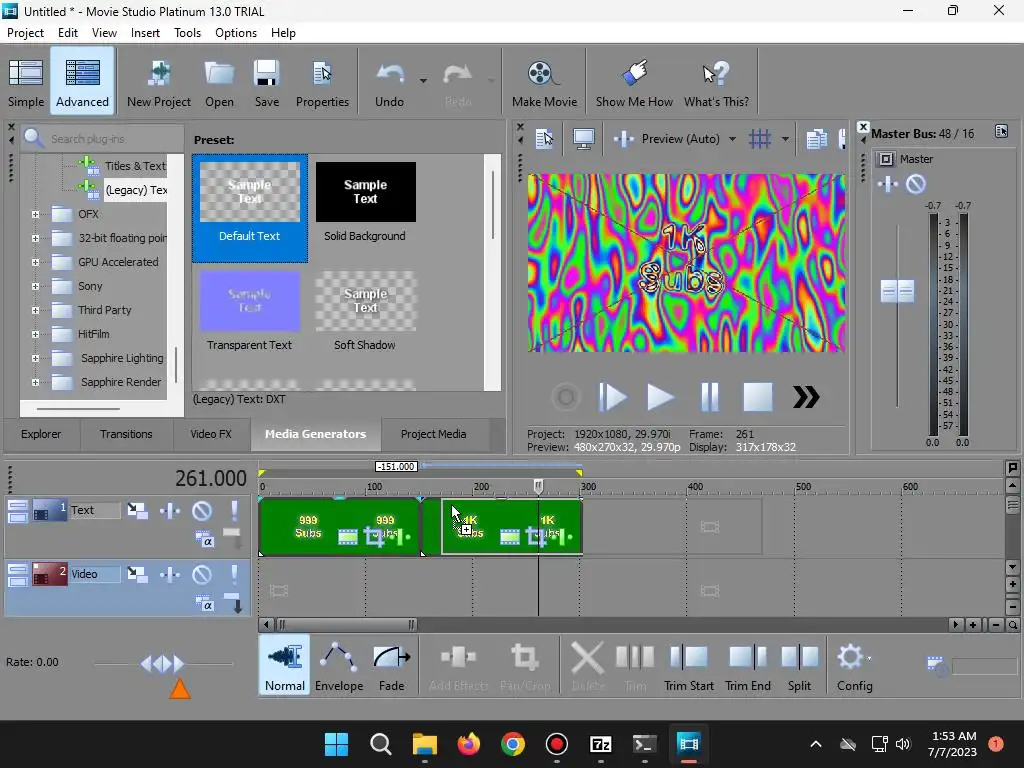Create a New Project

tap(159, 82)
